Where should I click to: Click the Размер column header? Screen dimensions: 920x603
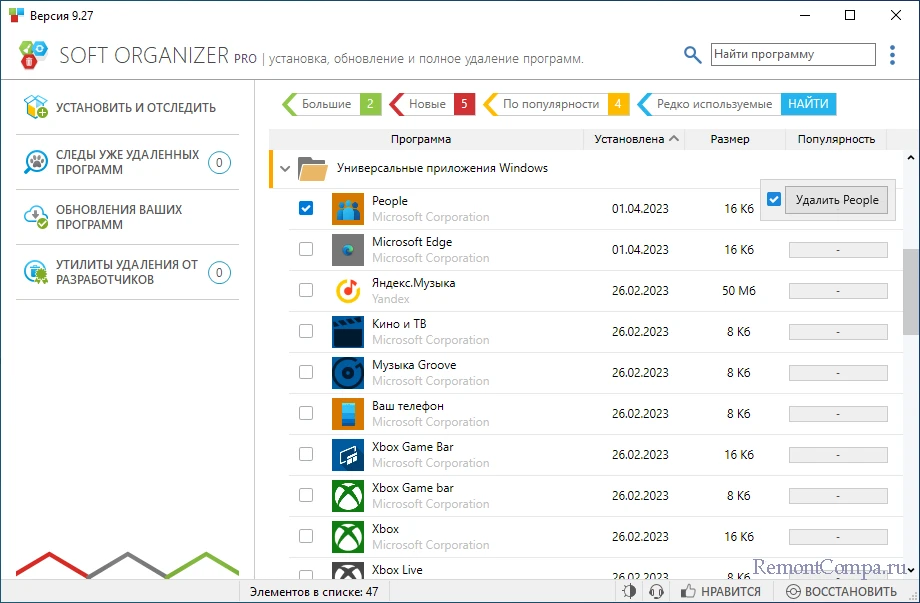click(730, 139)
